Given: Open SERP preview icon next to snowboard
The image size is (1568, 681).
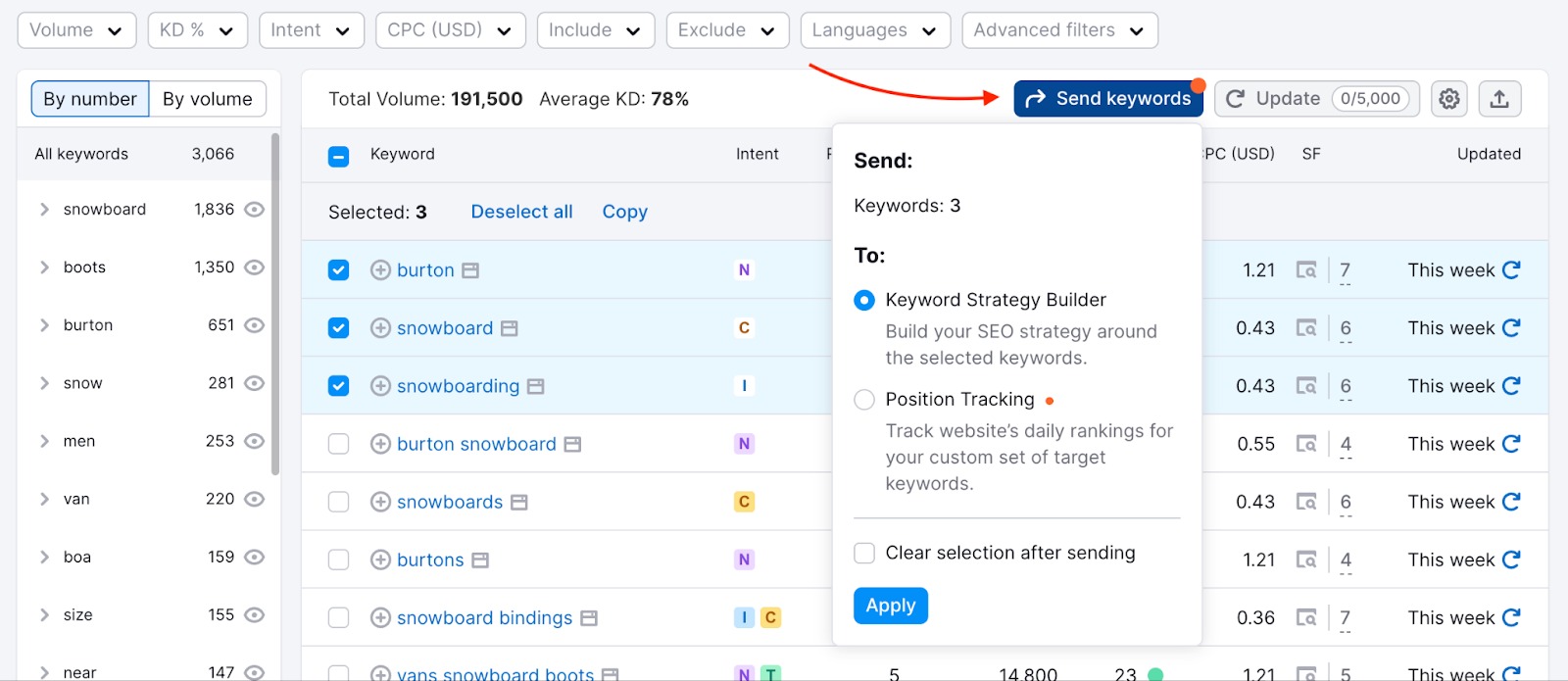Looking at the screenshot, I should tap(509, 328).
